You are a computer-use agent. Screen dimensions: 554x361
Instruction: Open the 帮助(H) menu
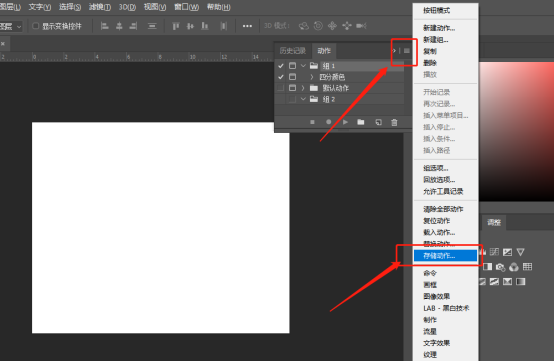click(219, 7)
